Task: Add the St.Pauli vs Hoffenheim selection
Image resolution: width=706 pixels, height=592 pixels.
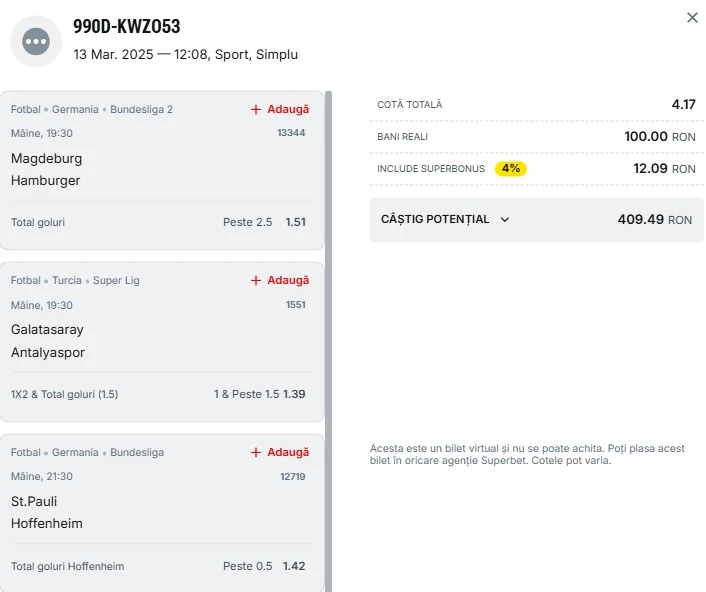Action: [x=280, y=452]
